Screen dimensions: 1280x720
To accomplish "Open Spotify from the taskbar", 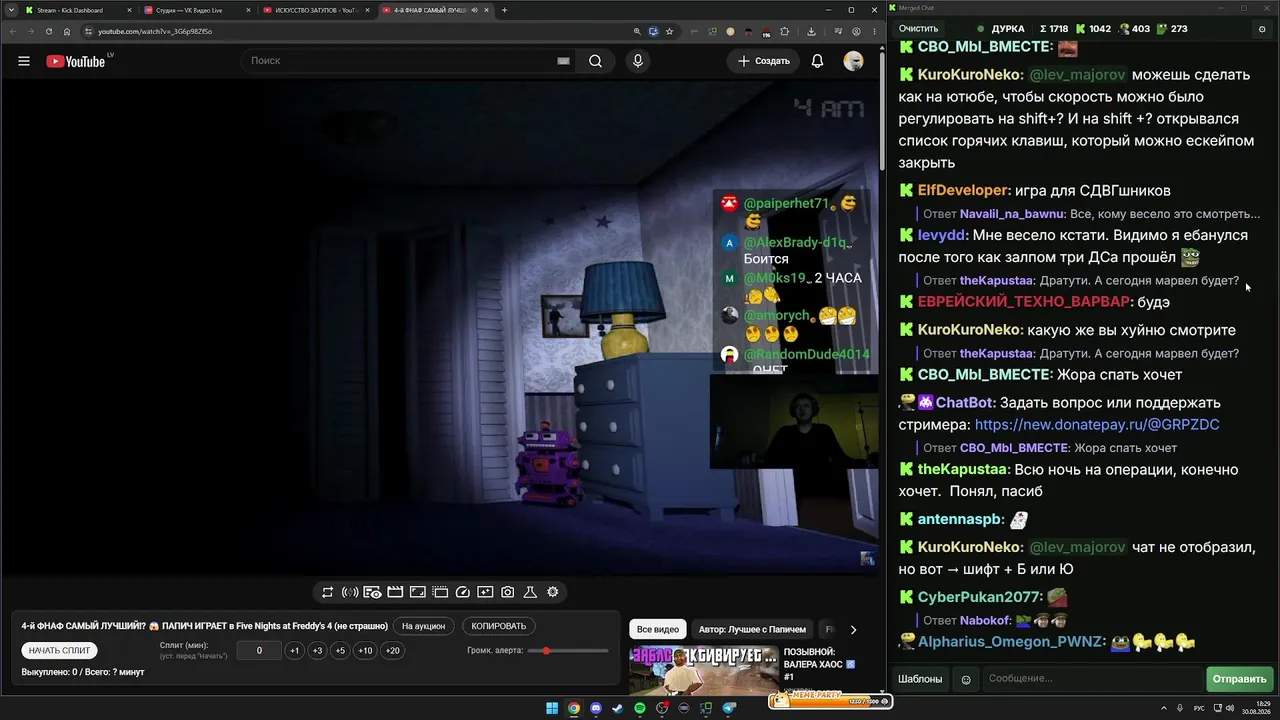I will (x=640, y=709).
